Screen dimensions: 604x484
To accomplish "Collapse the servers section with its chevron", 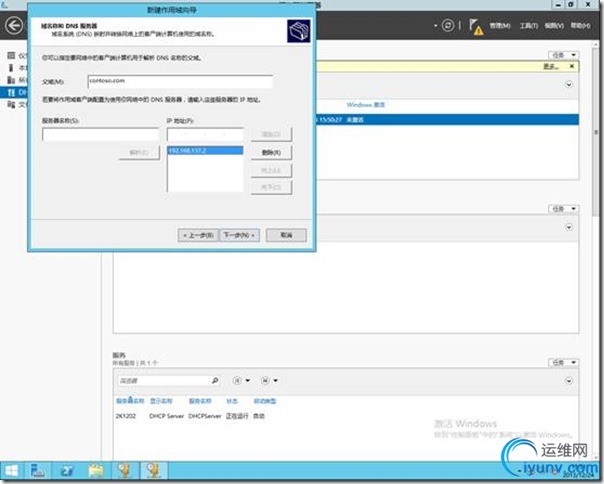I will click(x=569, y=84).
